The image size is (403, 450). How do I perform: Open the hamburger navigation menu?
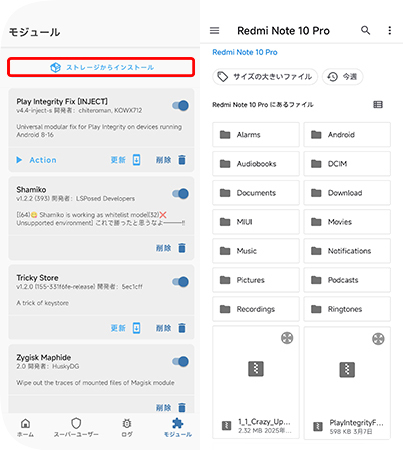coord(215,31)
